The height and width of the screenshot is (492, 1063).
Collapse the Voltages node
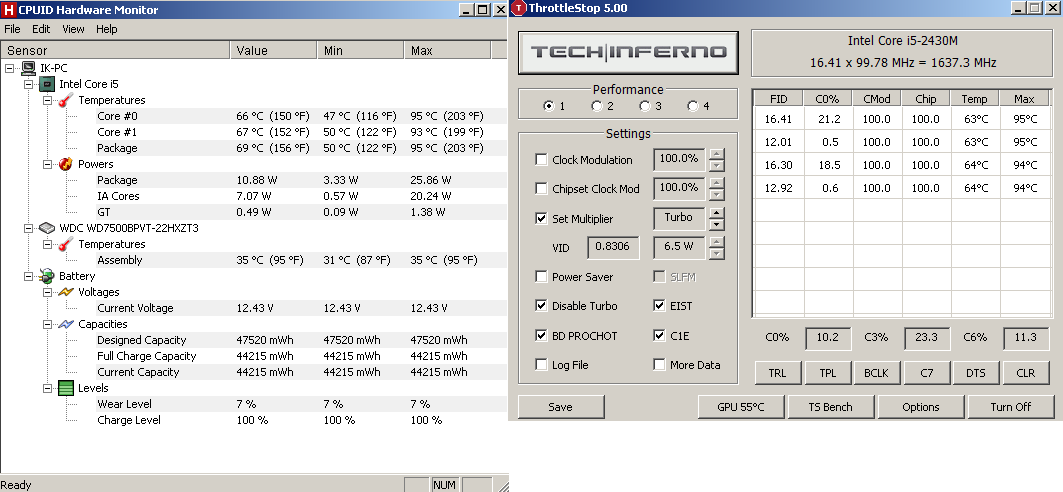pyautogui.click(x=47, y=292)
